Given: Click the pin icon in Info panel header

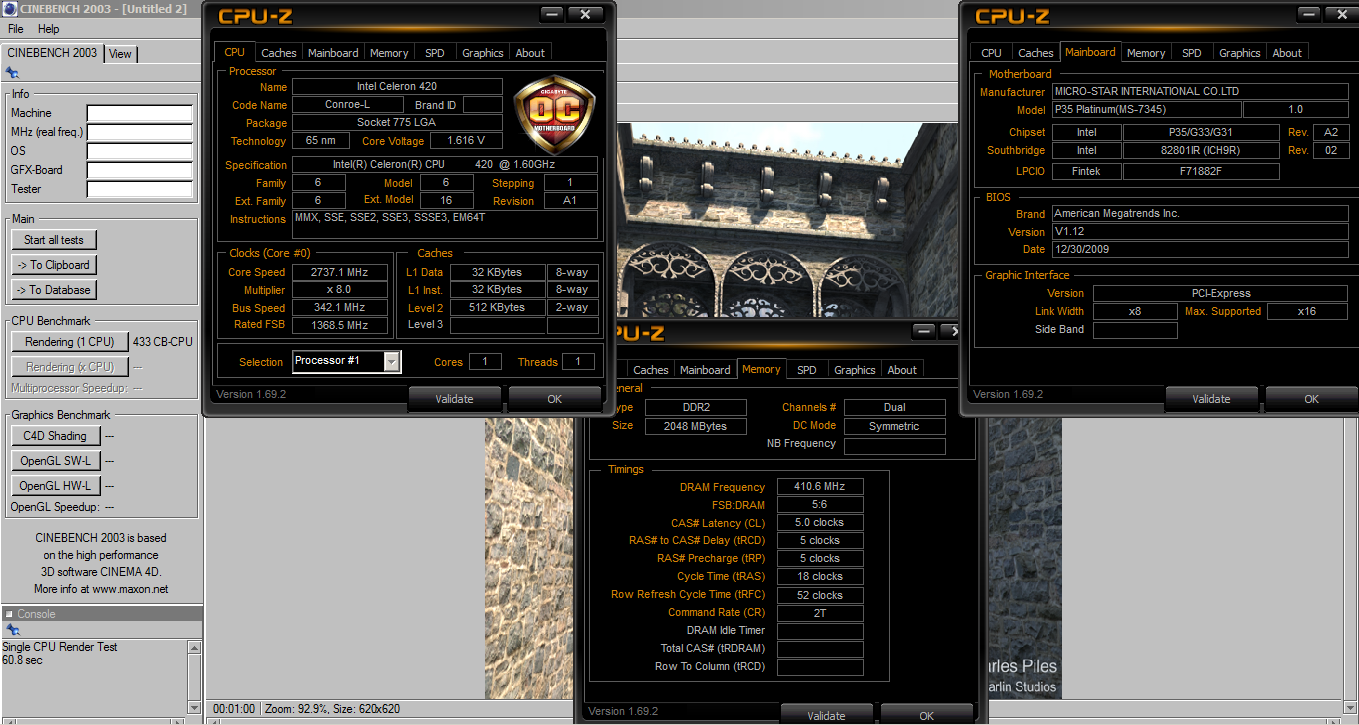Looking at the screenshot, I should pyautogui.click(x=11, y=72).
